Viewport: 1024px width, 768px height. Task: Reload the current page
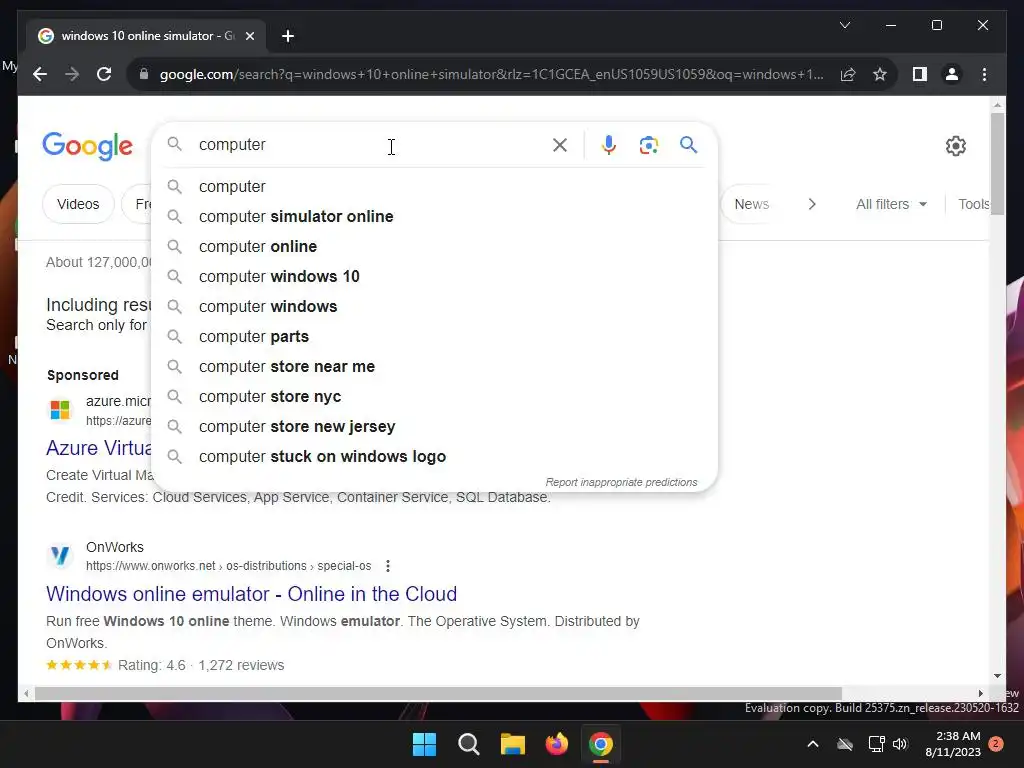click(104, 74)
